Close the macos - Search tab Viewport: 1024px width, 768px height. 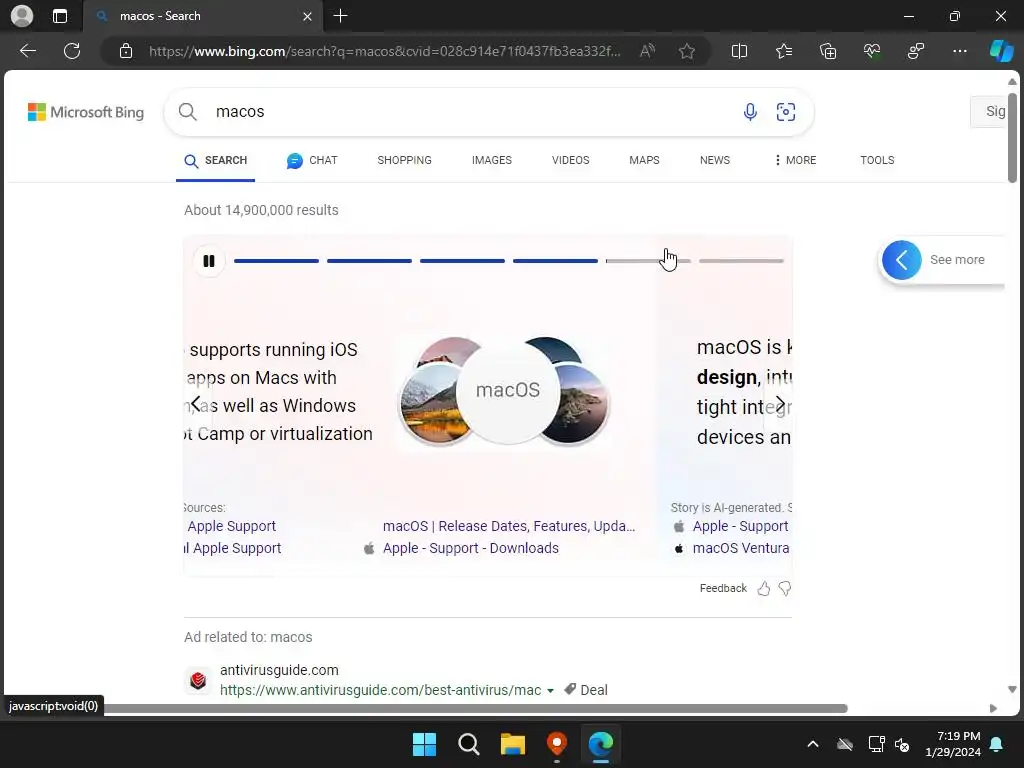(307, 16)
